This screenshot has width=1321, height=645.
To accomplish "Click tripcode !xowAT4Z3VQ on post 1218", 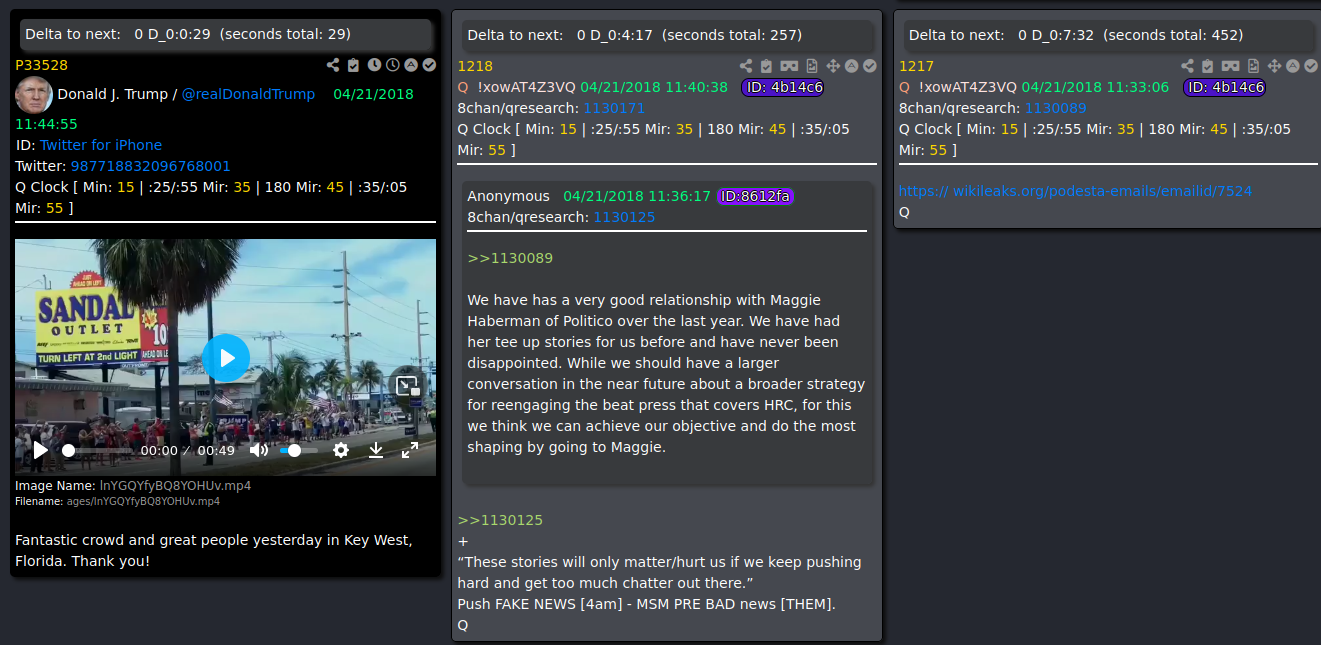I will [526, 87].
